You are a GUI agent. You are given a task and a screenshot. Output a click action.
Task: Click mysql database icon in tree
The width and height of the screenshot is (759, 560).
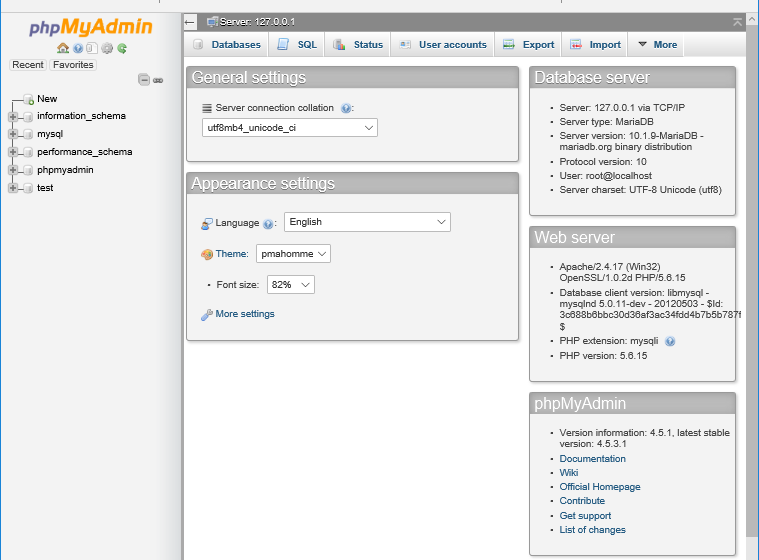tap(28, 135)
